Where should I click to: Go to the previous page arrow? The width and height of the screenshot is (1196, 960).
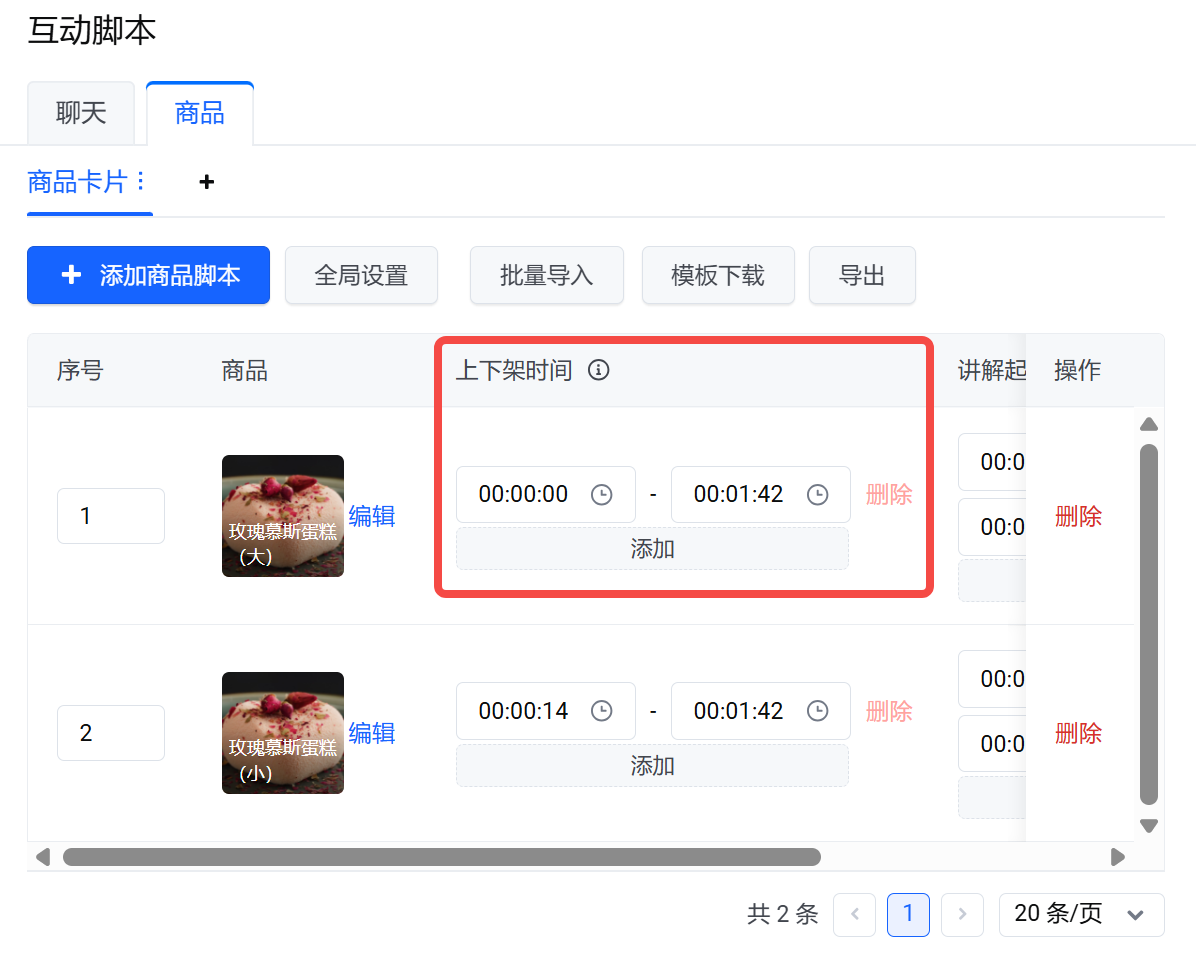(x=855, y=914)
